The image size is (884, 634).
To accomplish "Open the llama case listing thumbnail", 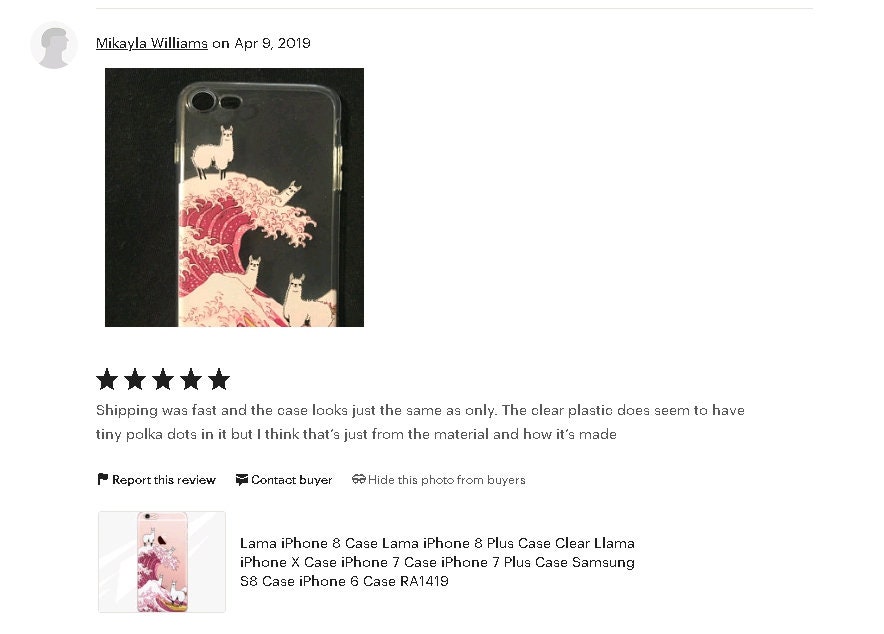I will pos(162,562).
